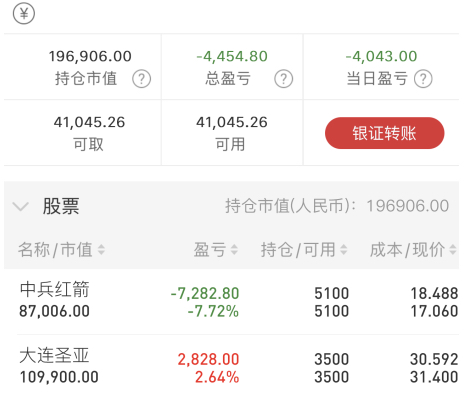Select the -4,043.00 当日盈亏 value
This screenshot has width=472, height=394.
click(x=381, y=56)
